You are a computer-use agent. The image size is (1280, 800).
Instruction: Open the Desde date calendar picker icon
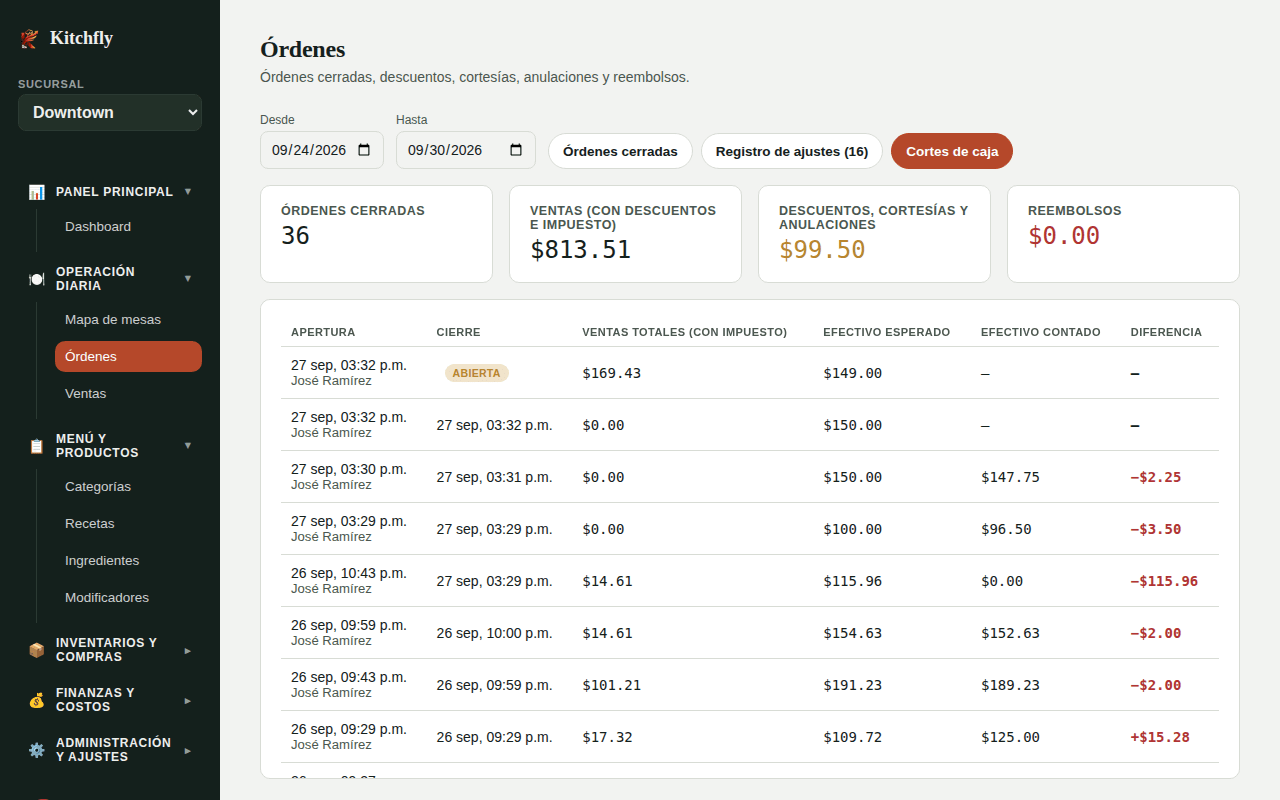[x=364, y=150]
